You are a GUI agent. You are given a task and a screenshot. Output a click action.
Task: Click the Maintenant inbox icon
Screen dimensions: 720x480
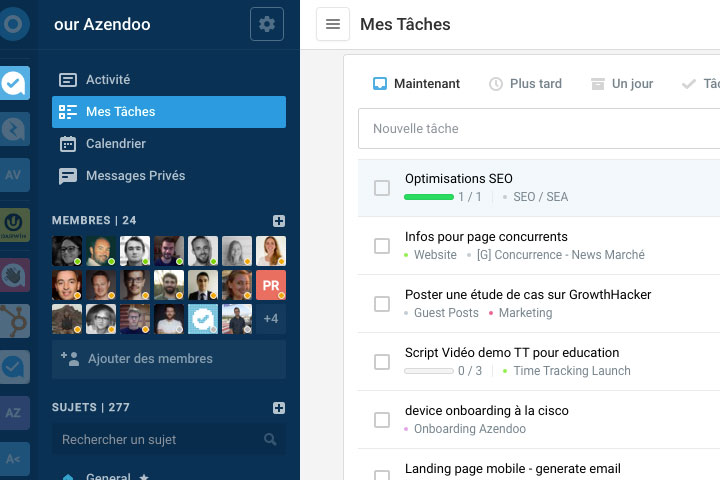(380, 84)
